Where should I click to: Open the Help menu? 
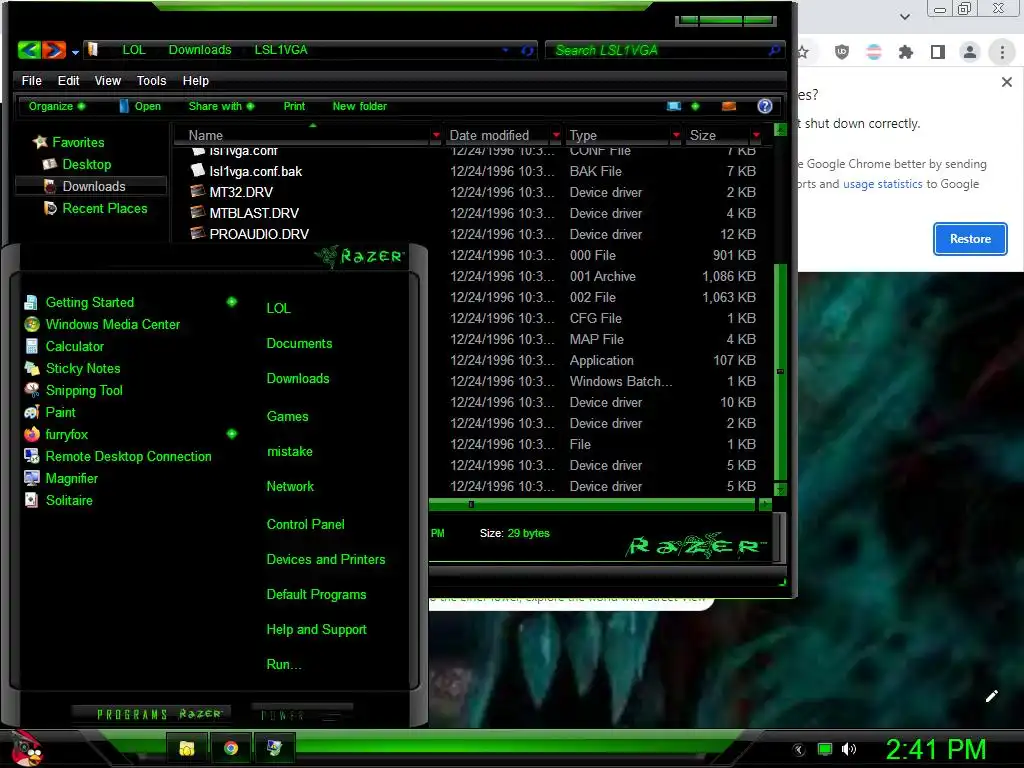pos(195,80)
